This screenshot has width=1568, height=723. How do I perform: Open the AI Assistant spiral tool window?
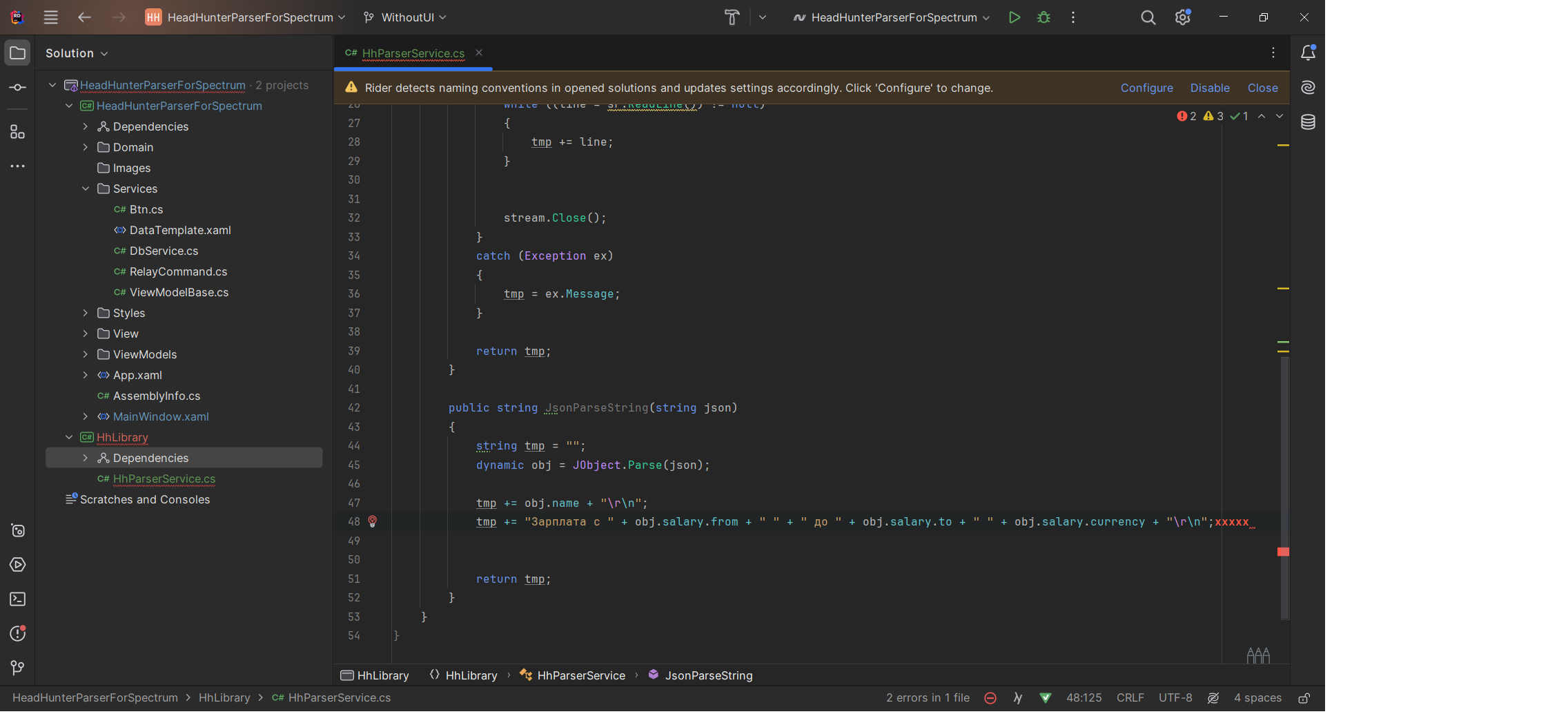coord(1308,87)
